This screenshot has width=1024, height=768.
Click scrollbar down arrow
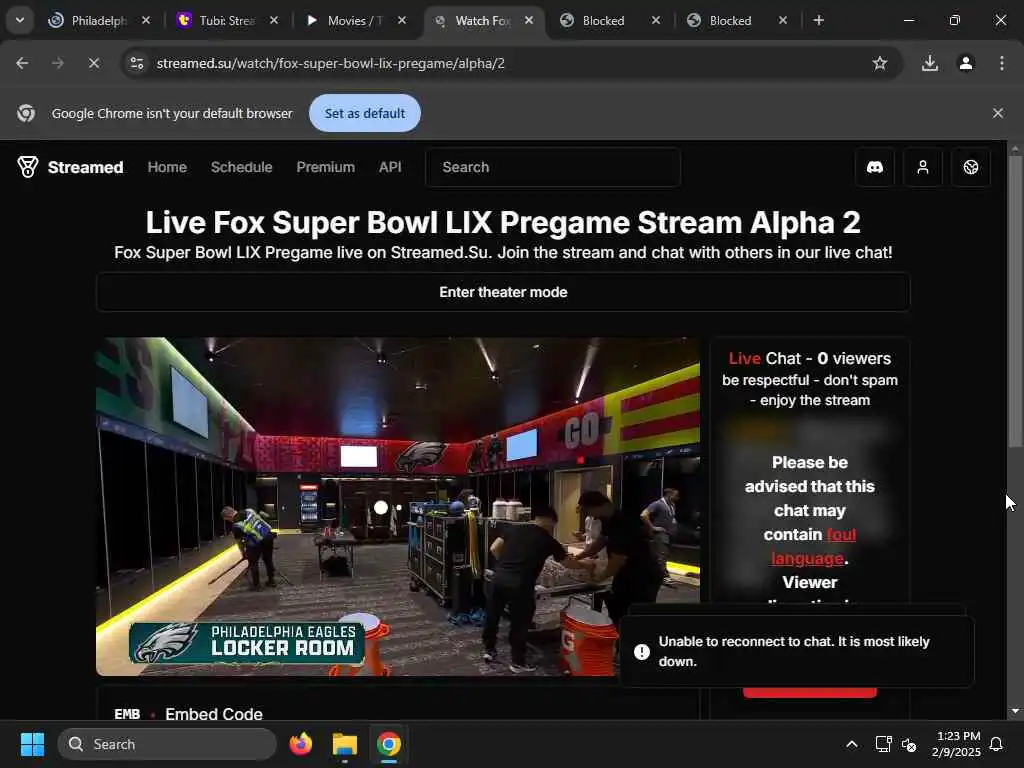(x=1015, y=711)
